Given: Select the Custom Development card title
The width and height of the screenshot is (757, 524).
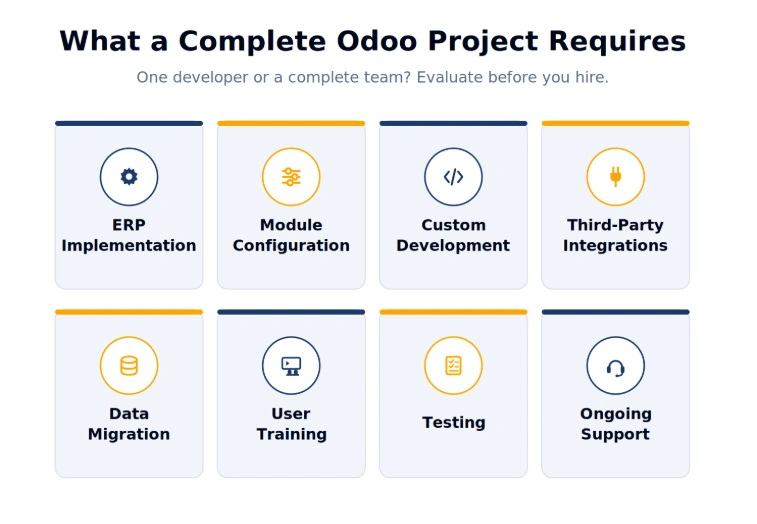Looking at the screenshot, I should click(453, 235).
